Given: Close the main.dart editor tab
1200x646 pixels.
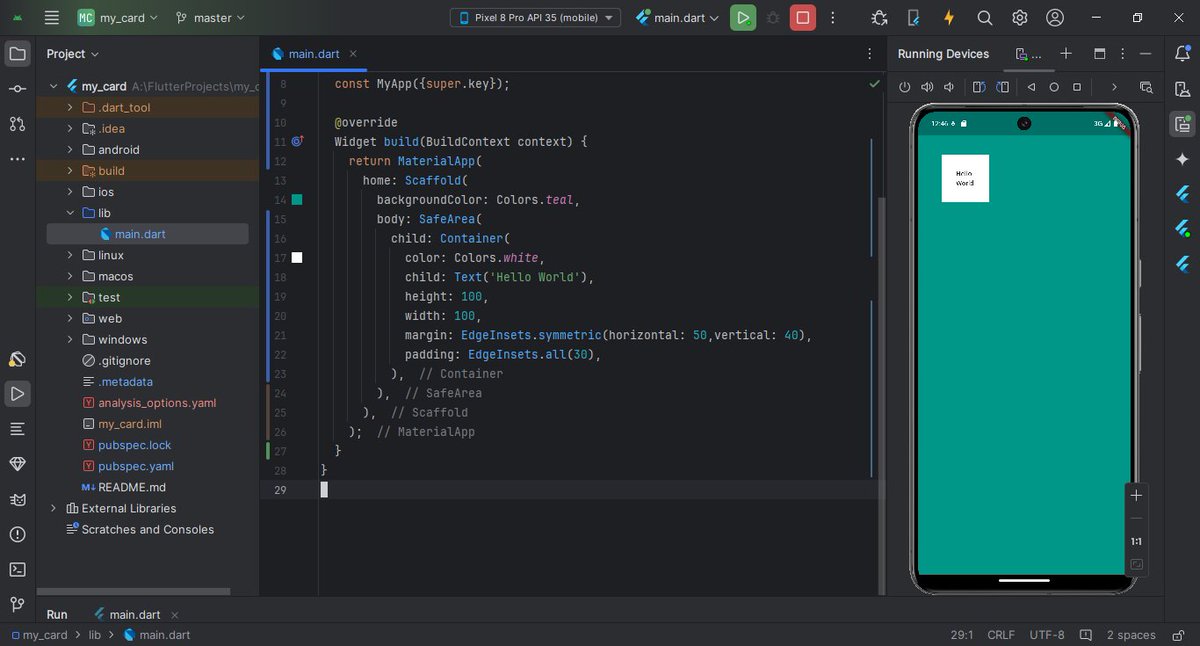Looking at the screenshot, I should pos(353,54).
